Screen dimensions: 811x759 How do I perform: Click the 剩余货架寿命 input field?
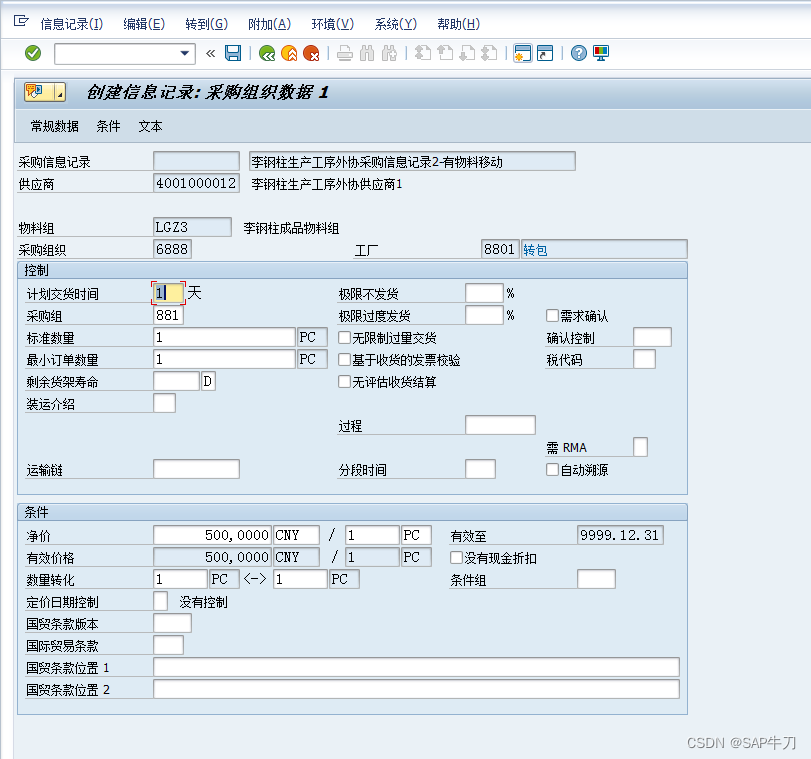click(176, 381)
